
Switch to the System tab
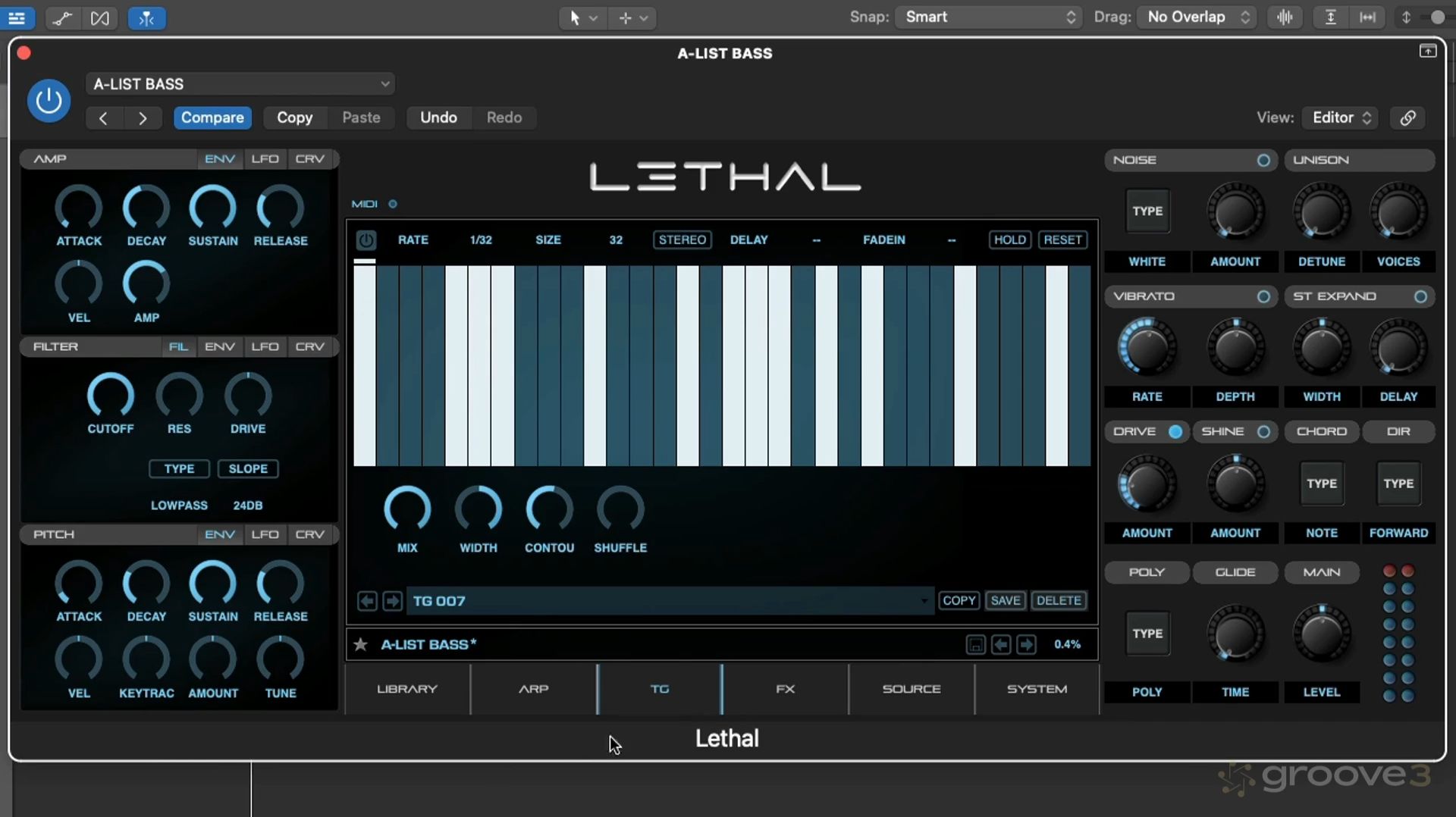pos(1037,689)
